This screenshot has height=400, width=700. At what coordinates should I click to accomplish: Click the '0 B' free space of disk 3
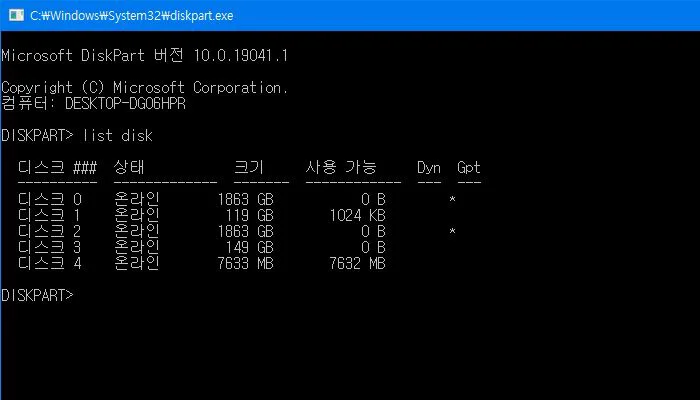[373, 247]
